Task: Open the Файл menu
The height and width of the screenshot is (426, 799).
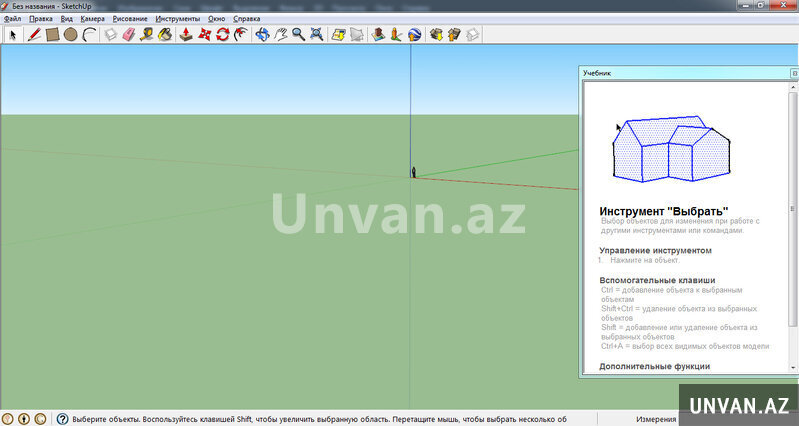Action: [x=12, y=19]
